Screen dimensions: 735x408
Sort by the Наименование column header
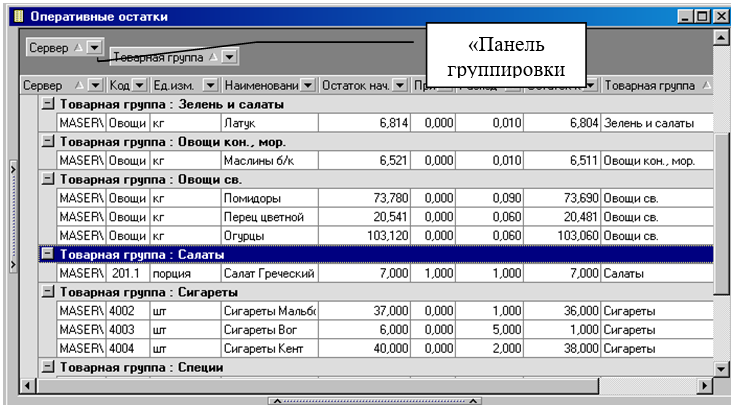pos(262,86)
